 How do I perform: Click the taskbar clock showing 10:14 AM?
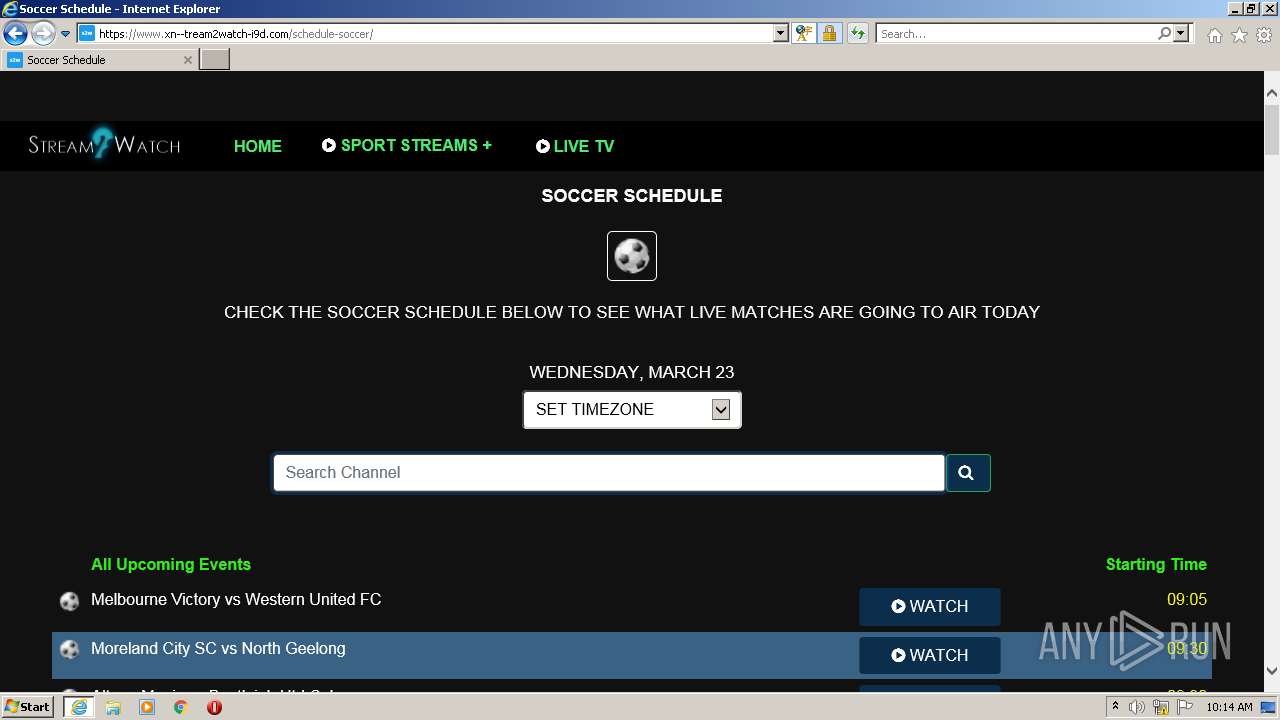[1229, 707]
